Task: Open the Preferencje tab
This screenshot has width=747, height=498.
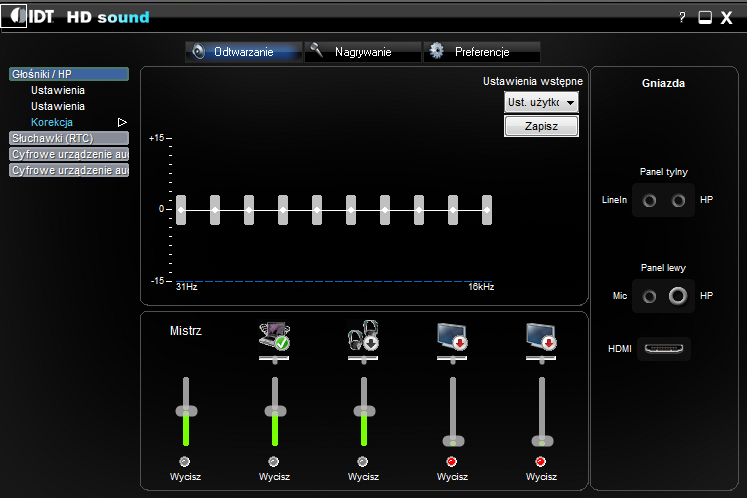Action: tap(482, 51)
